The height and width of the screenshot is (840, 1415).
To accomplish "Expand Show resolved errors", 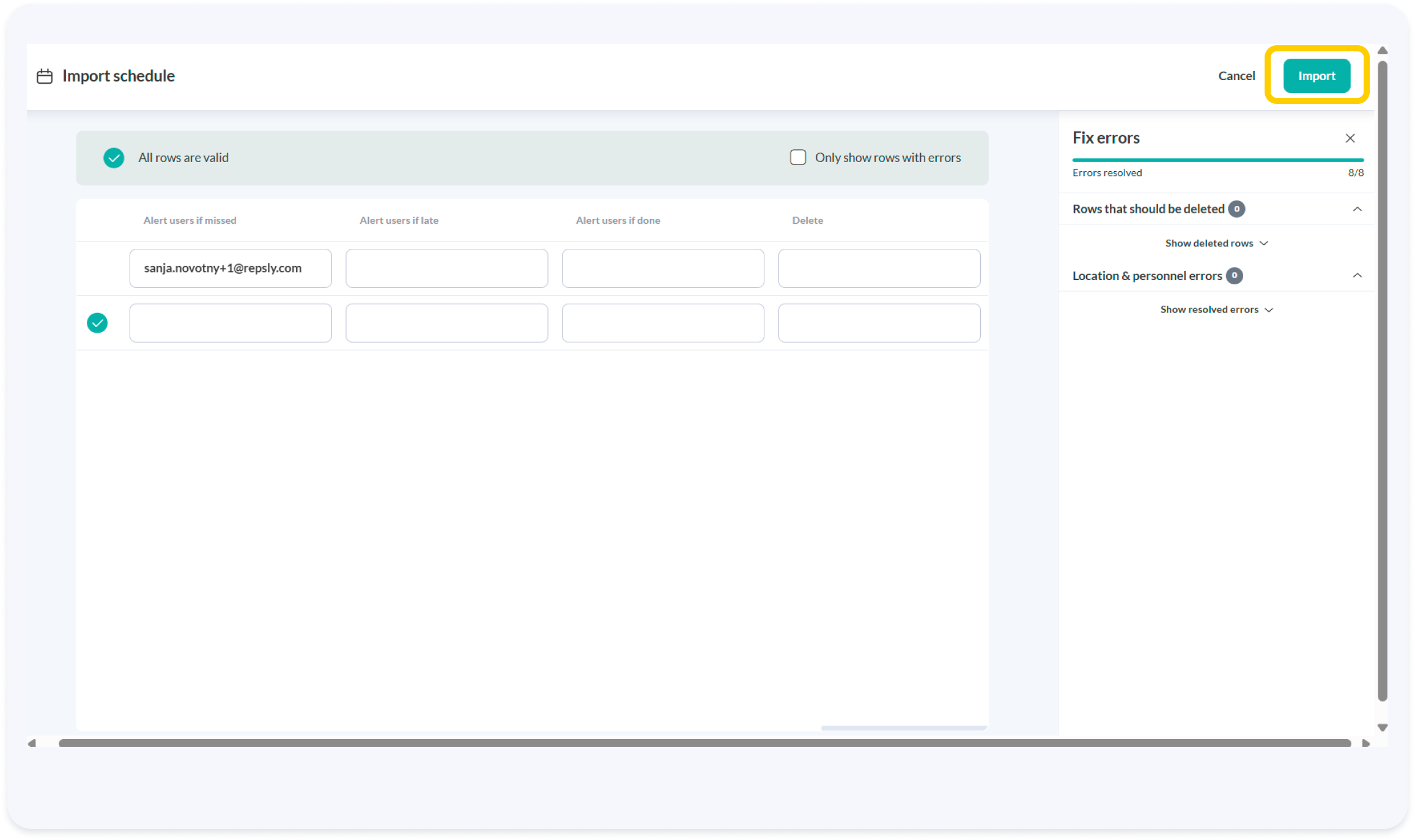I will (1216, 310).
